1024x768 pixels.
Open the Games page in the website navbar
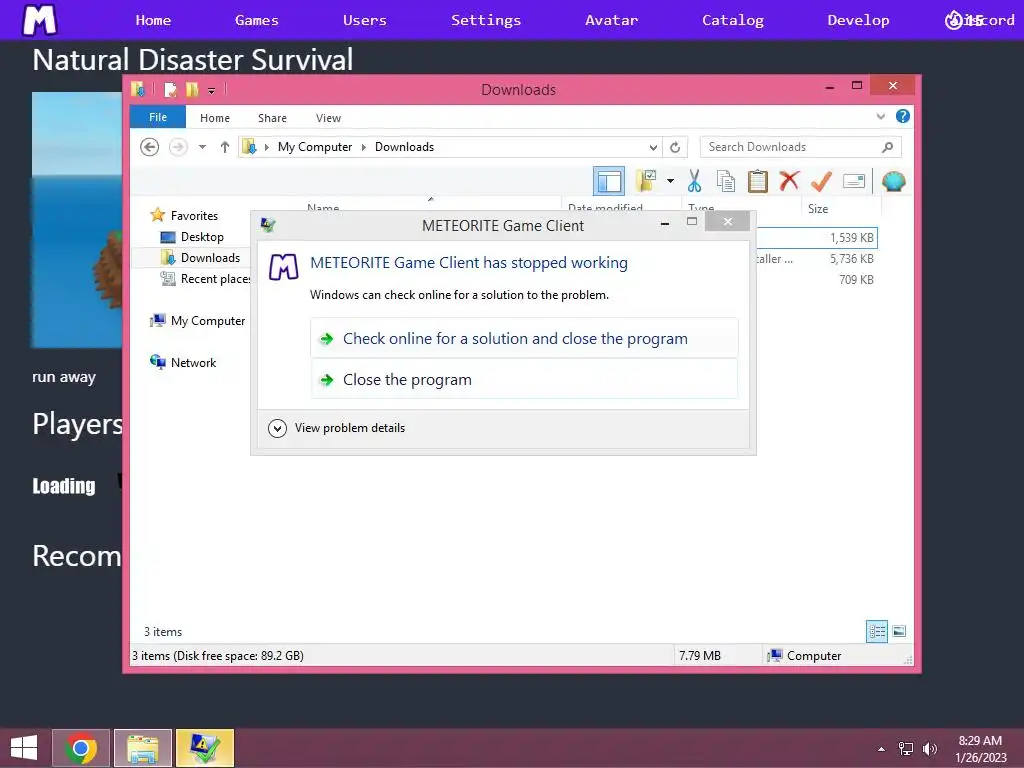coord(257,20)
